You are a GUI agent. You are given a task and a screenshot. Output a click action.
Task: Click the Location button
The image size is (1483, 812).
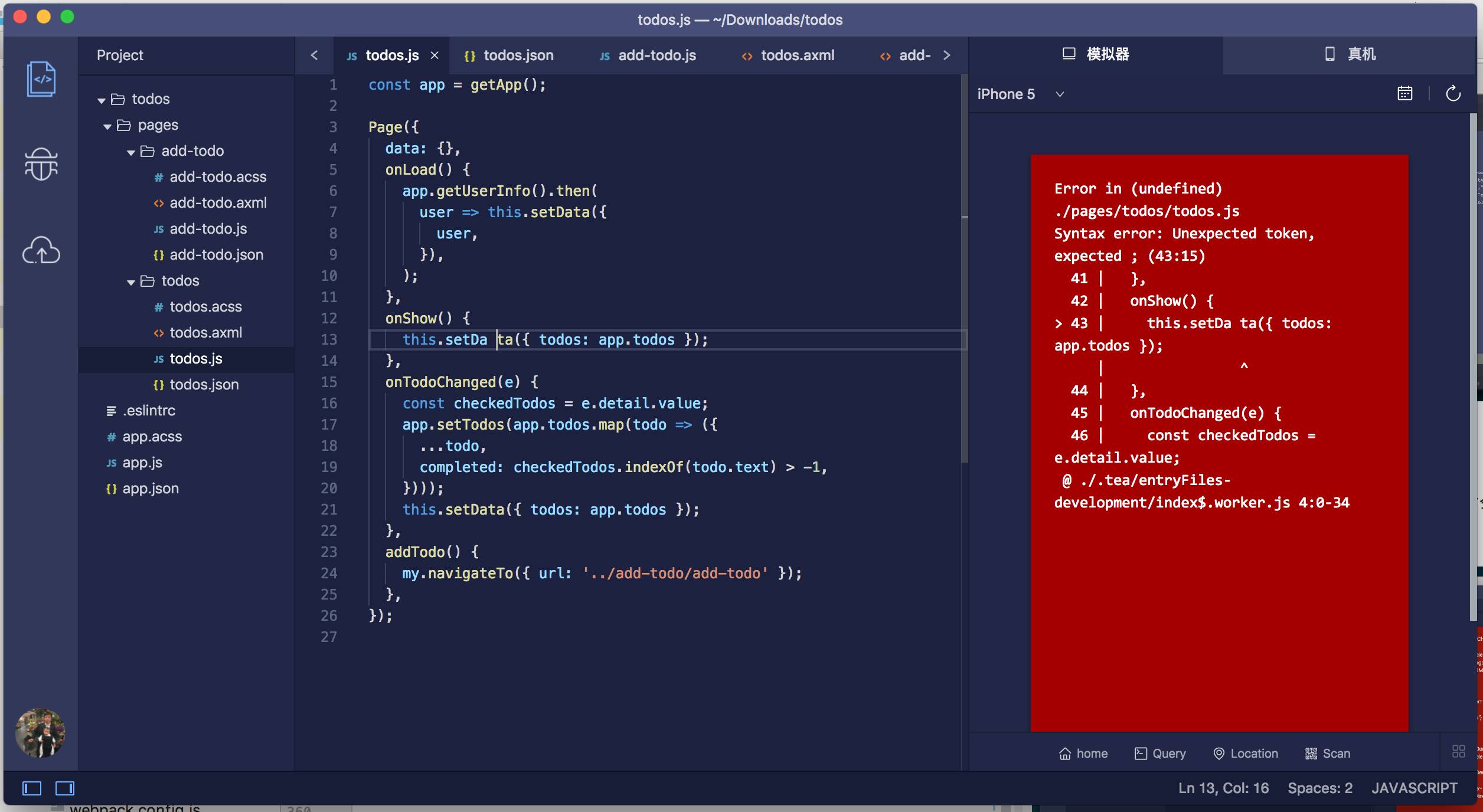(1246, 754)
